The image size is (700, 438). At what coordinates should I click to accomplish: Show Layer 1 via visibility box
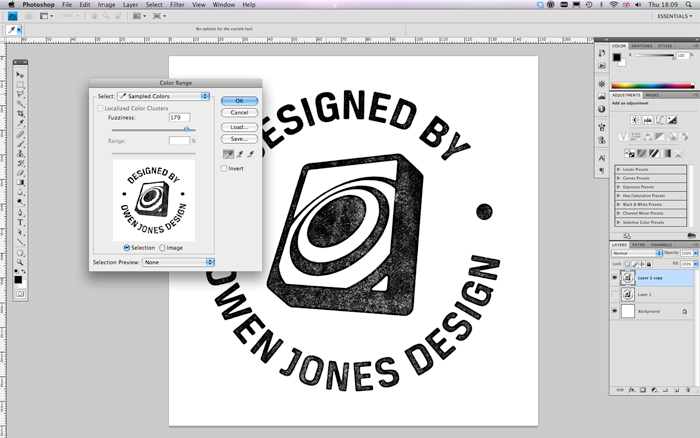(614, 295)
